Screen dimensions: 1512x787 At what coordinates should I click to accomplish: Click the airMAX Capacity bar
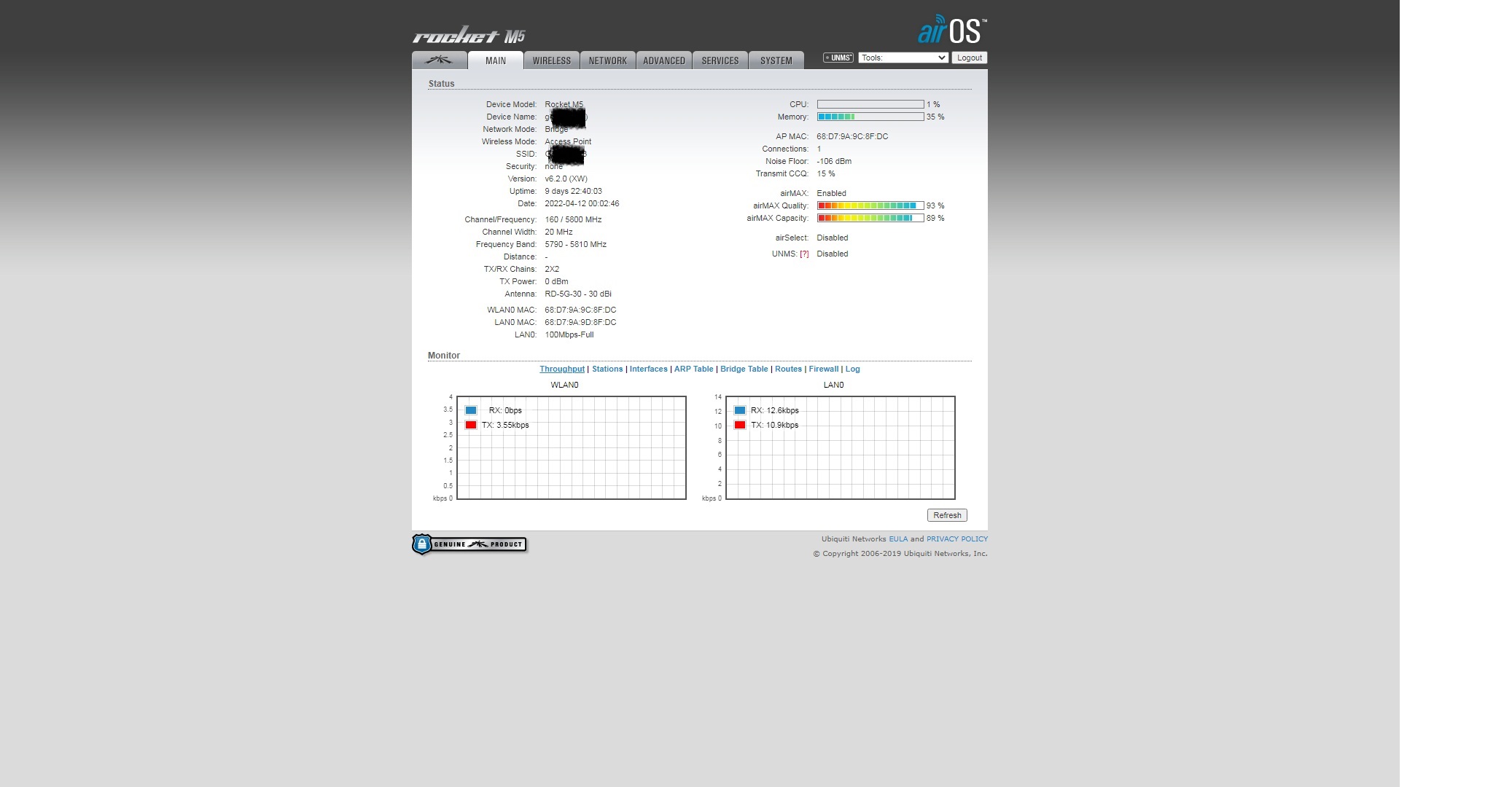tap(870, 218)
